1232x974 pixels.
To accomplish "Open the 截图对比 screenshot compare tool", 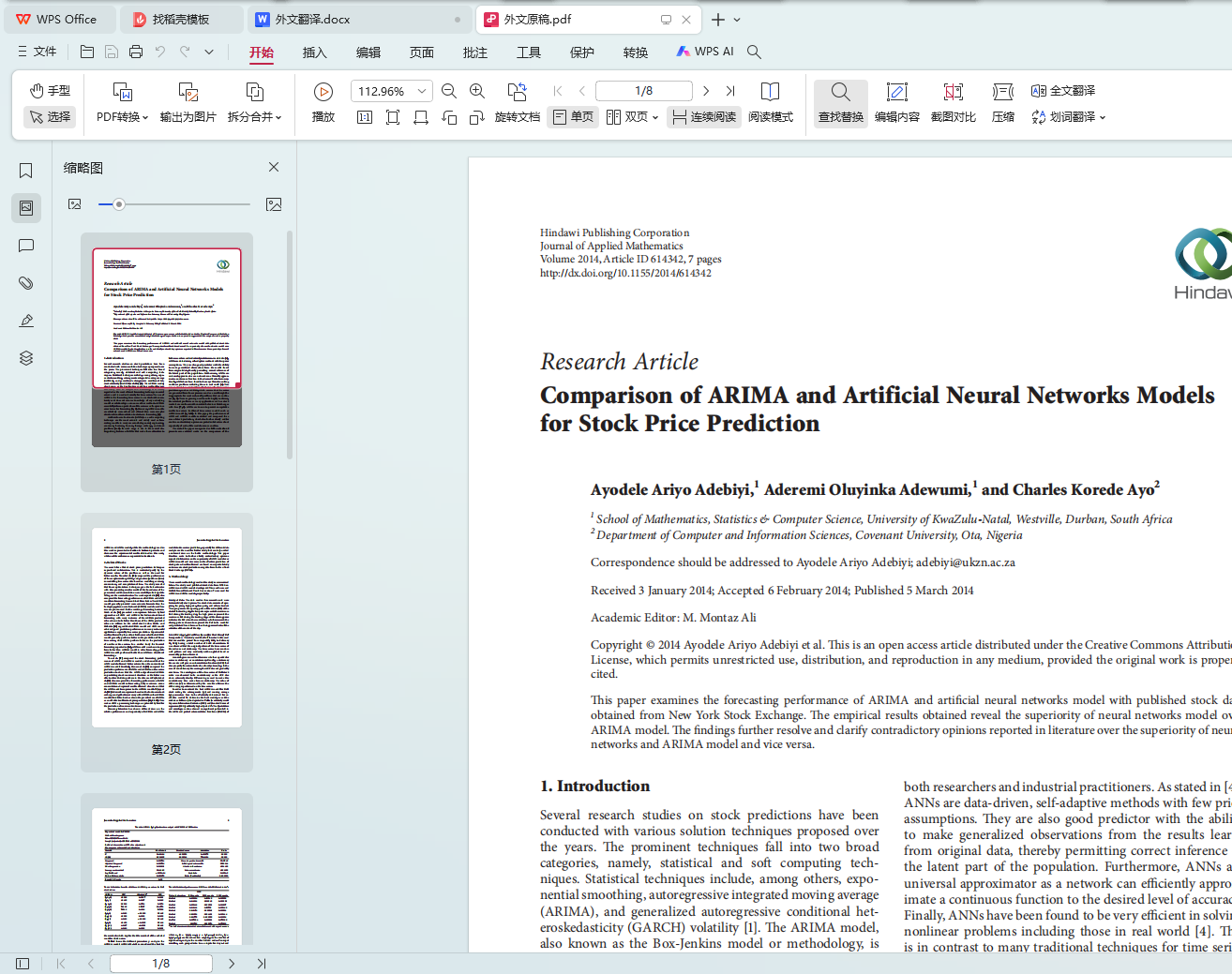I will [x=954, y=102].
